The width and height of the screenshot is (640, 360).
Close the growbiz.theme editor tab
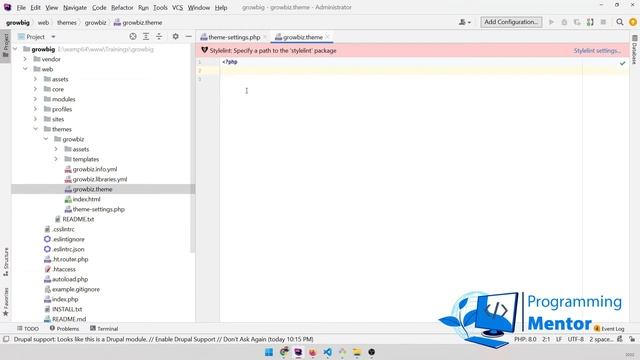tap(327, 37)
